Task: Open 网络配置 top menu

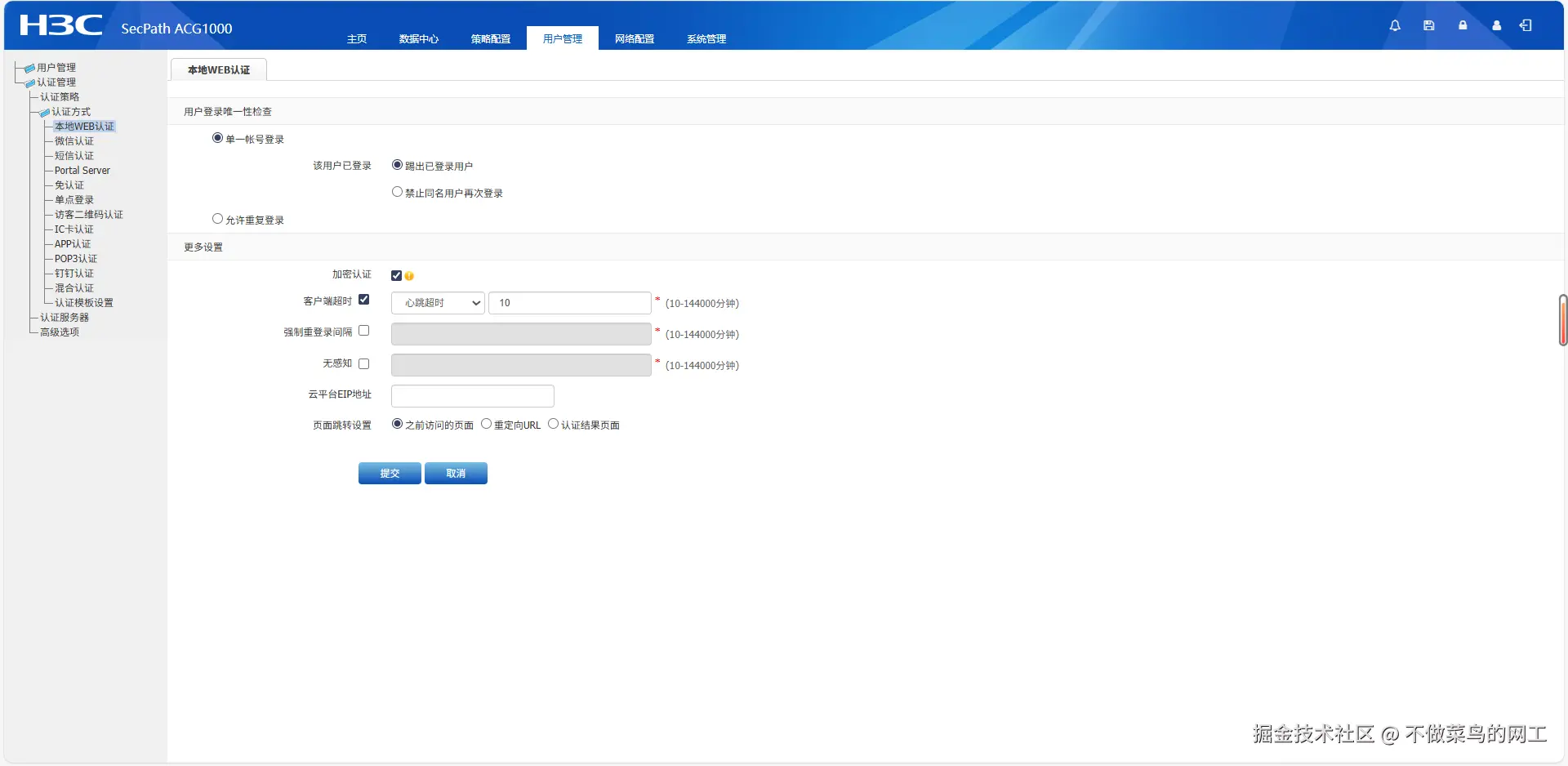Action: (x=635, y=38)
